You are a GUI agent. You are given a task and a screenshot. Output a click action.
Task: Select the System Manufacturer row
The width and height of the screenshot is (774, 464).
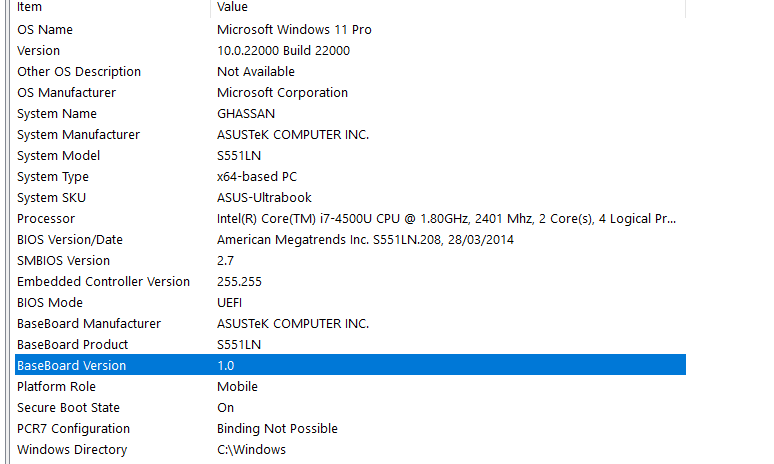coord(350,134)
